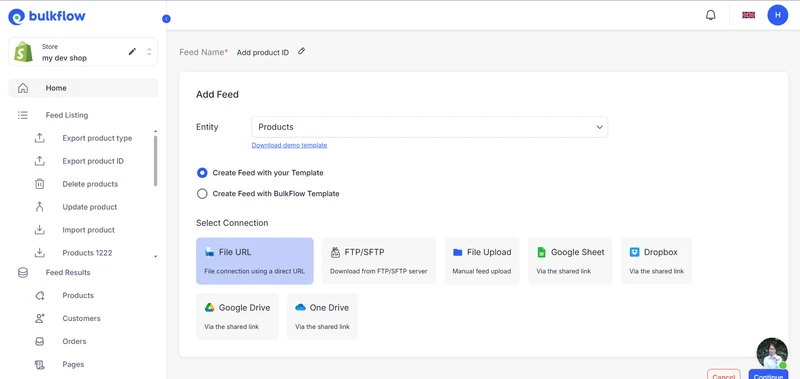Switch store using up-down arrows
Image resolution: width=800 pixels, height=379 pixels.
(149, 52)
